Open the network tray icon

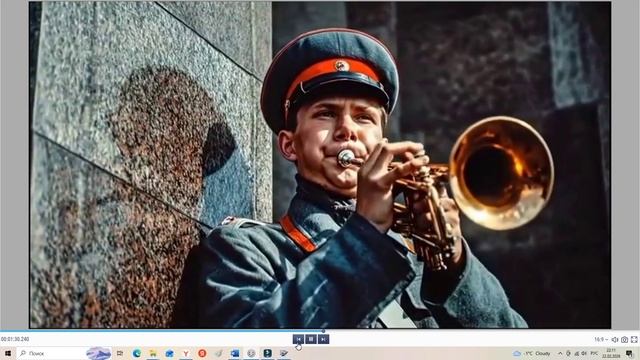576,353
